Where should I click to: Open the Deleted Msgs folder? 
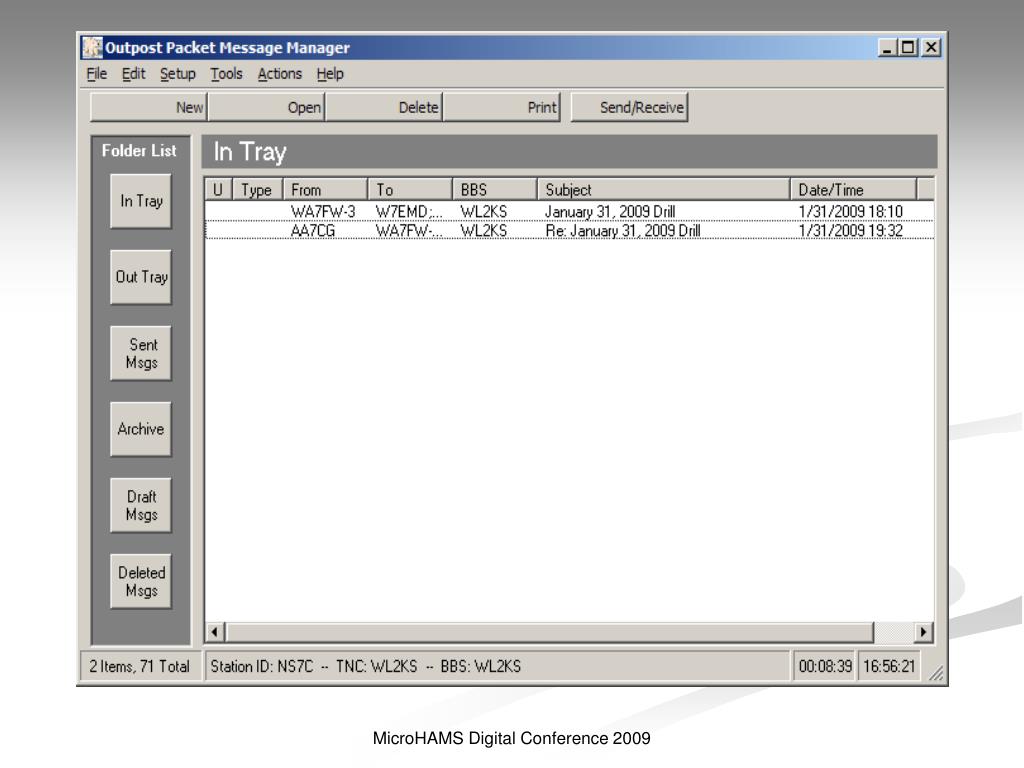pos(141,581)
